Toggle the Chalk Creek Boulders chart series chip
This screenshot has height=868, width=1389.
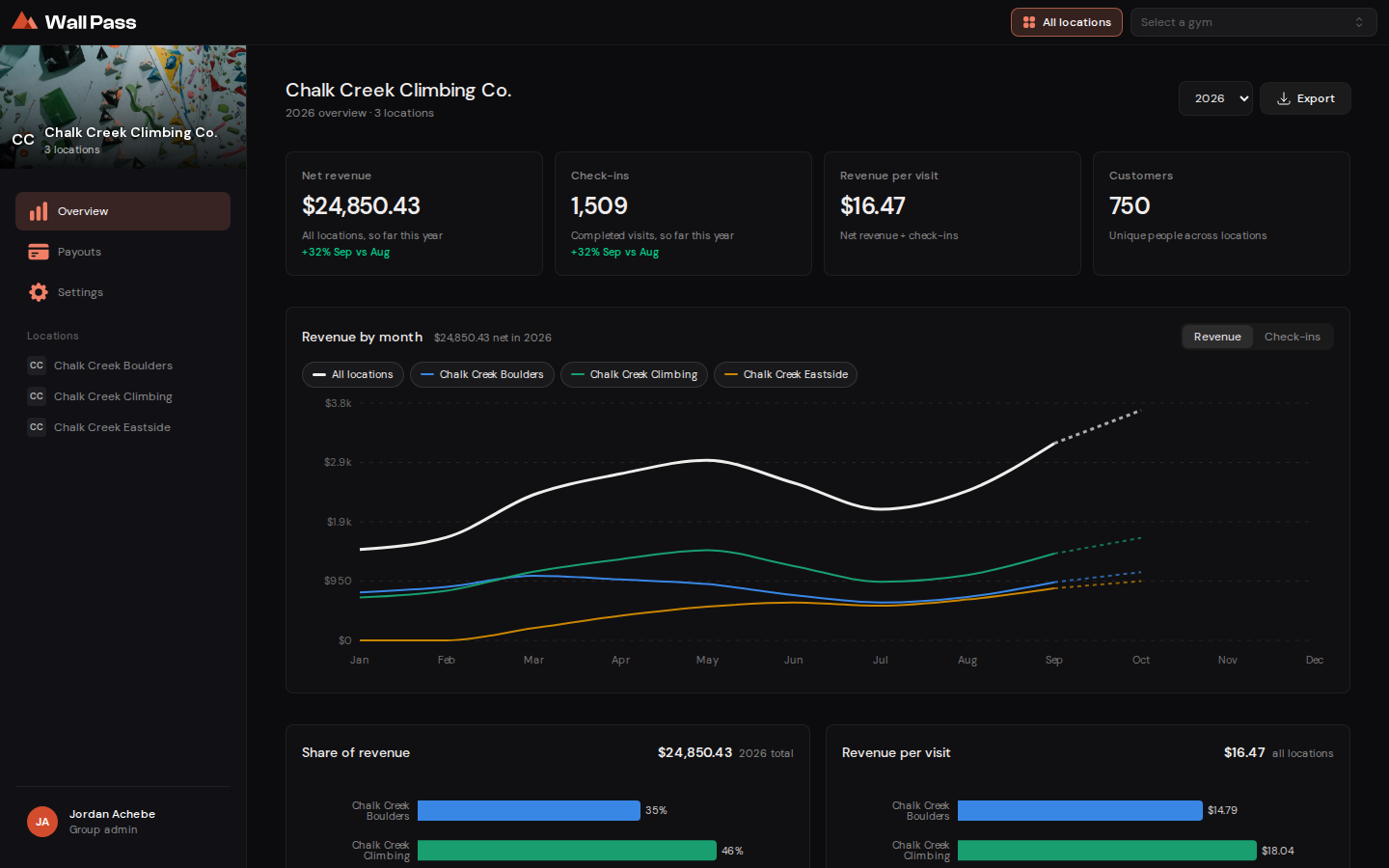482,374
